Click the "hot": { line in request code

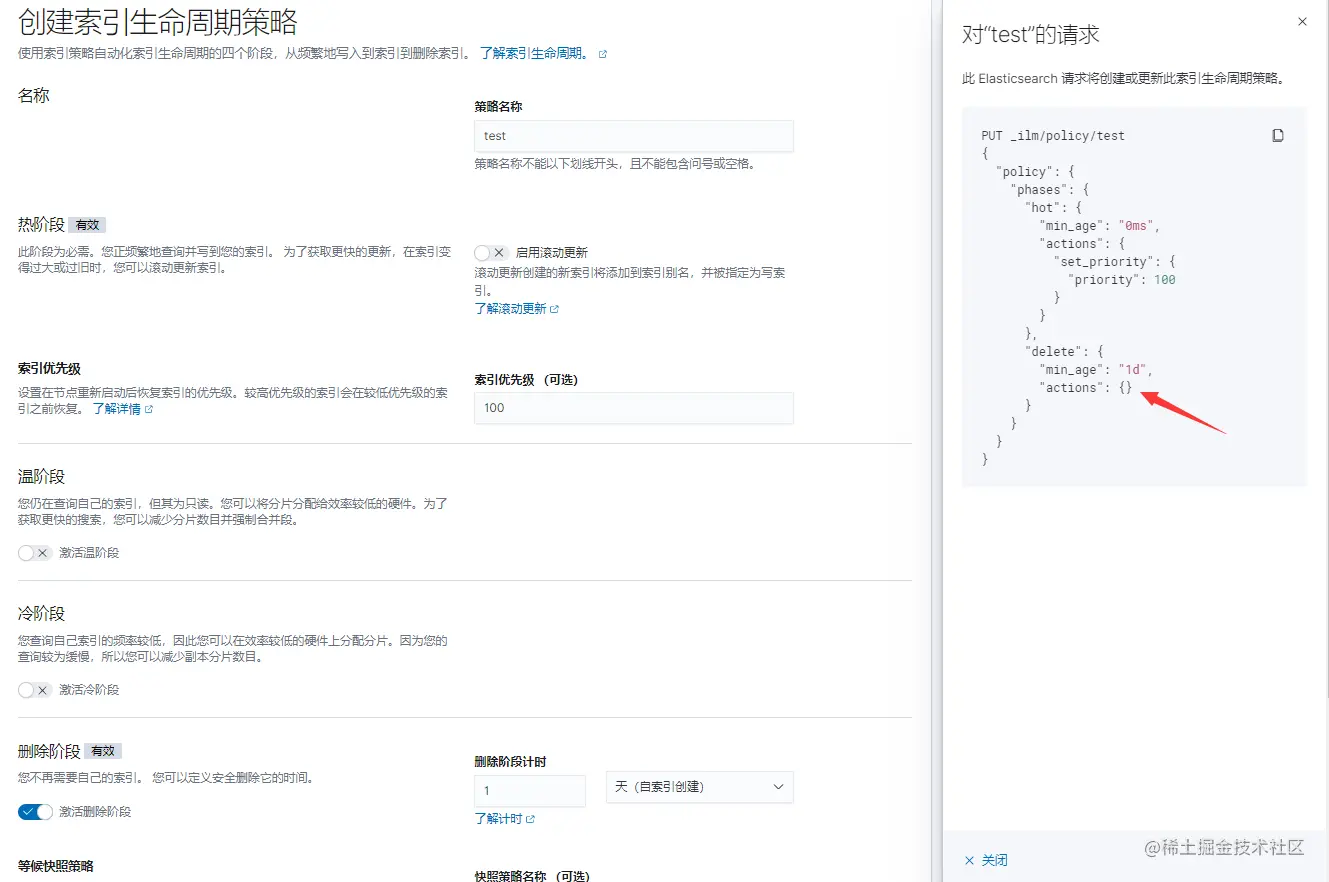(x=1053, y=208)
